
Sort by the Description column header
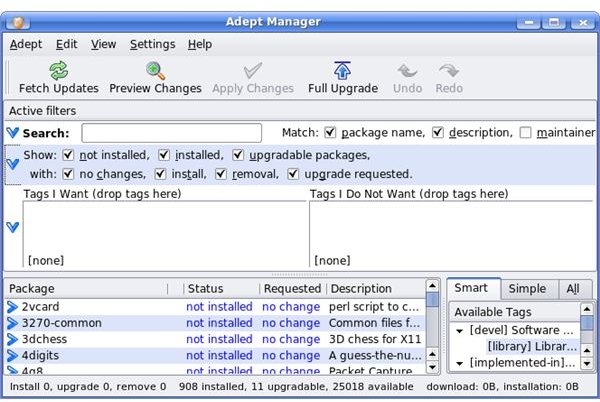click(x=376, y=289)
